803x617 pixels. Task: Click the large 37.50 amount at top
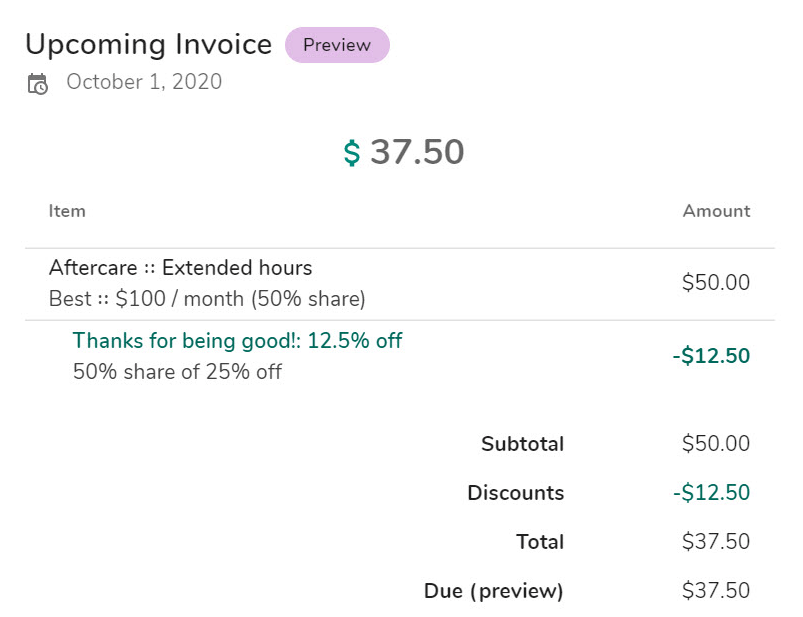(x=417, y=152)
